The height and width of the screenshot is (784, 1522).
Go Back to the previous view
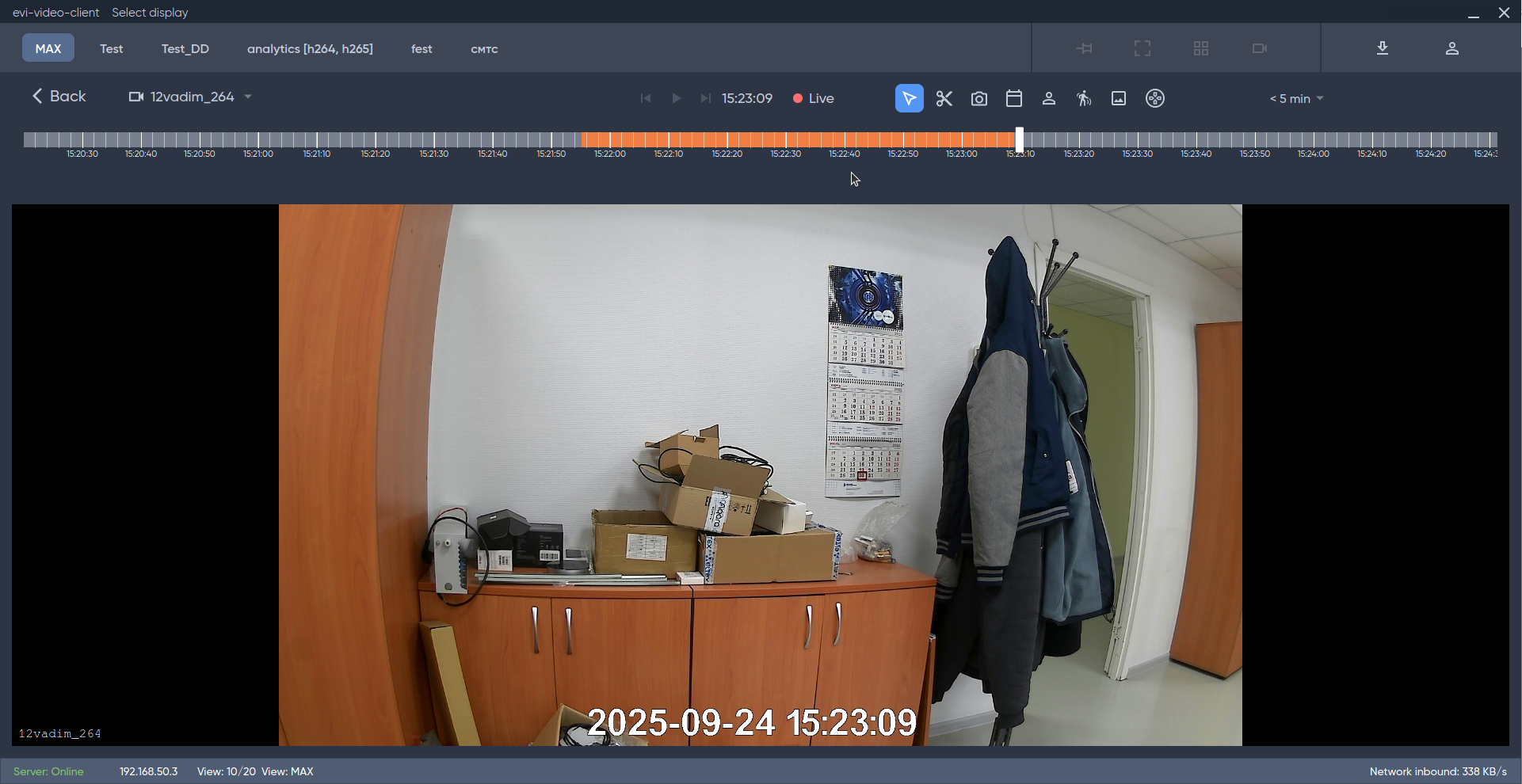(x=59, y=97)
